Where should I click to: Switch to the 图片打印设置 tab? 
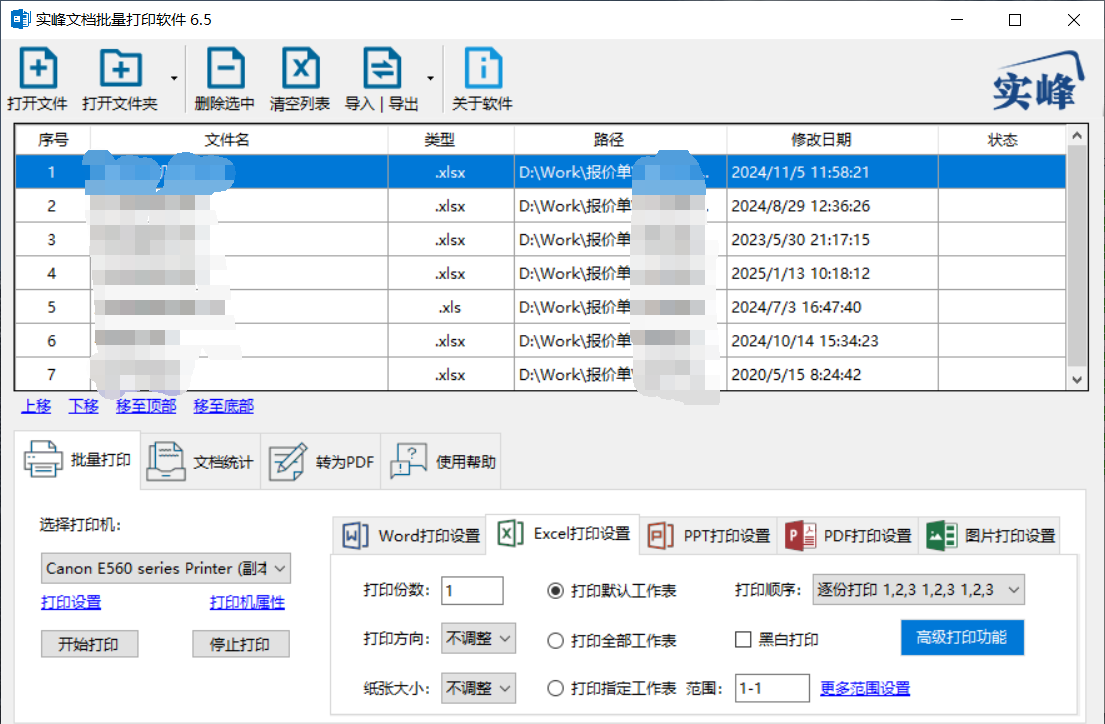pyautogui.click(x=991, y=536)
